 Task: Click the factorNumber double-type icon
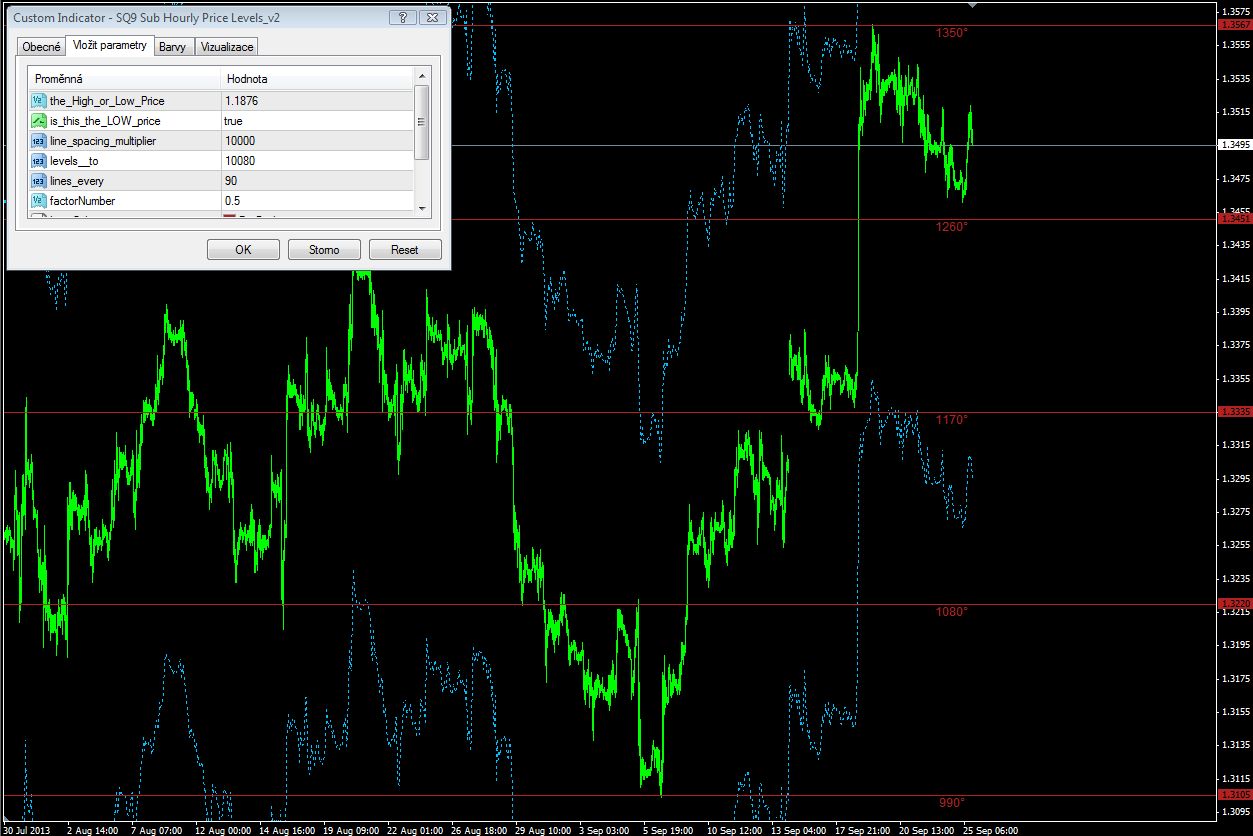click(x=39, y=201)
